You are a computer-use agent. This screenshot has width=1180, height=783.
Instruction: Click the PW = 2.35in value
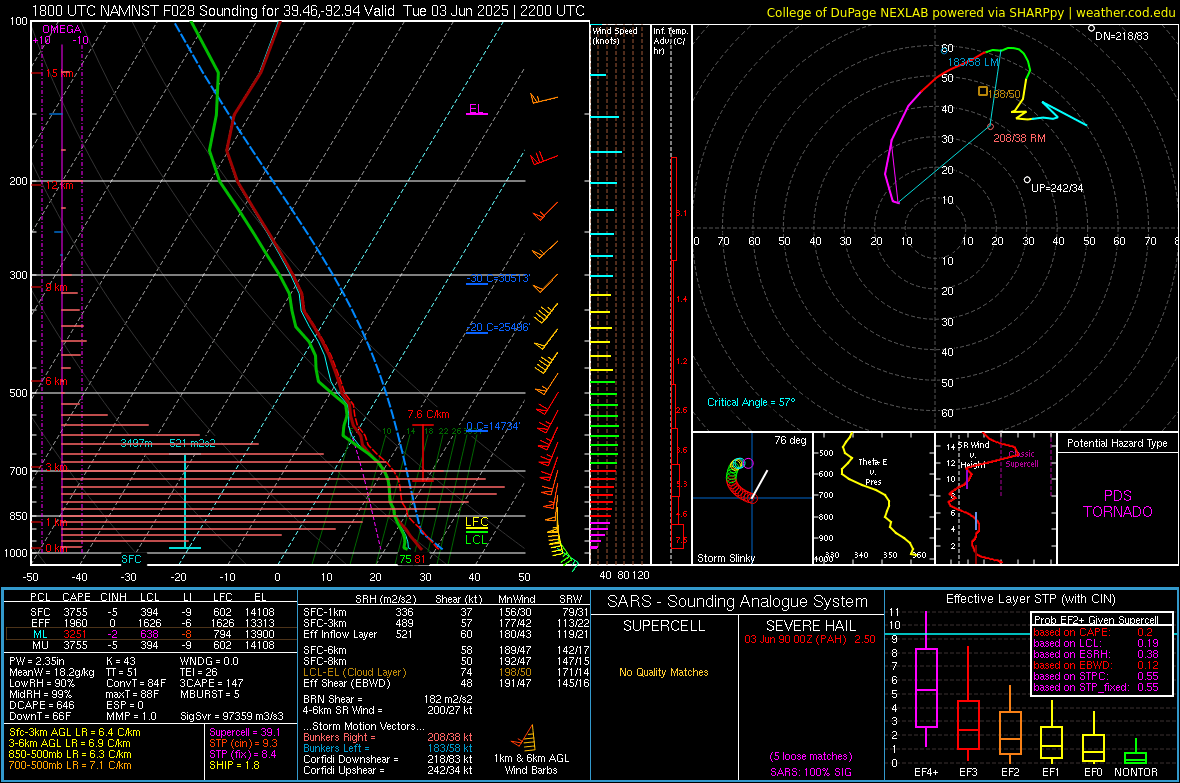(37, 661)
